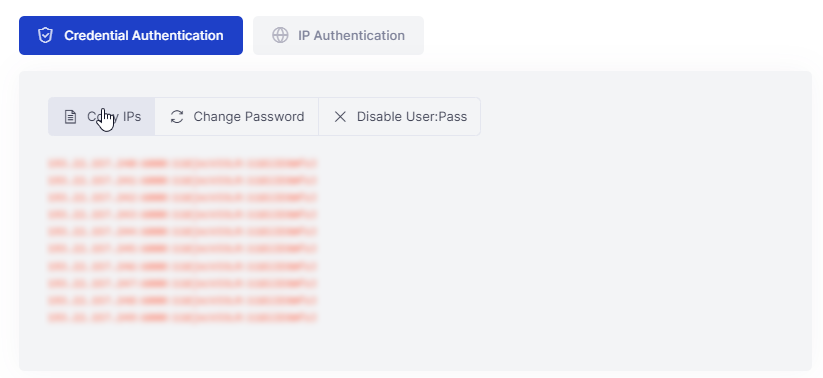Hit the Disable User:Pass button text
This screenshot has width=823, height=378.
coord(412,117)
